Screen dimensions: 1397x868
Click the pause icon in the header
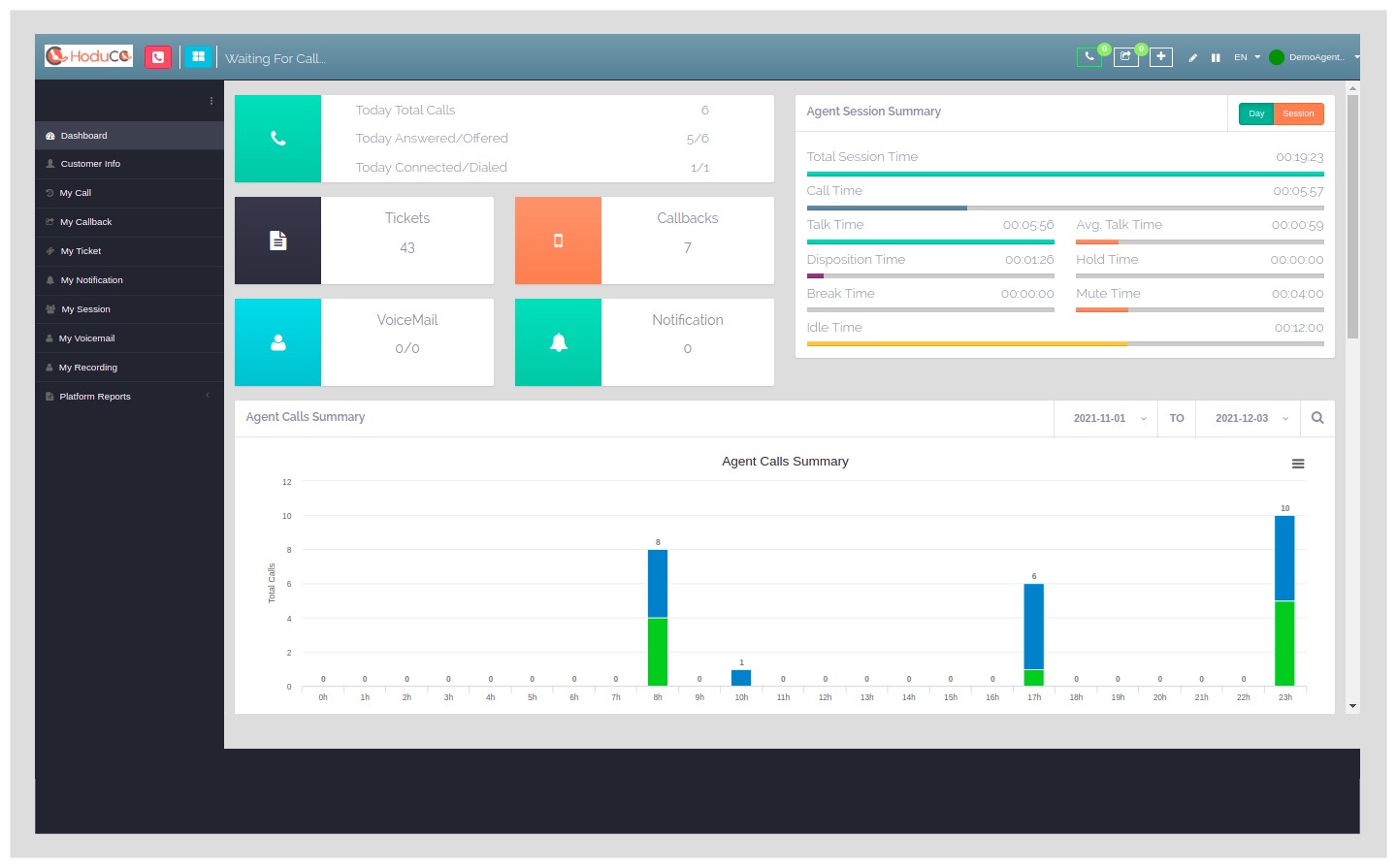pyautogui.click(x=1216, y=58)
